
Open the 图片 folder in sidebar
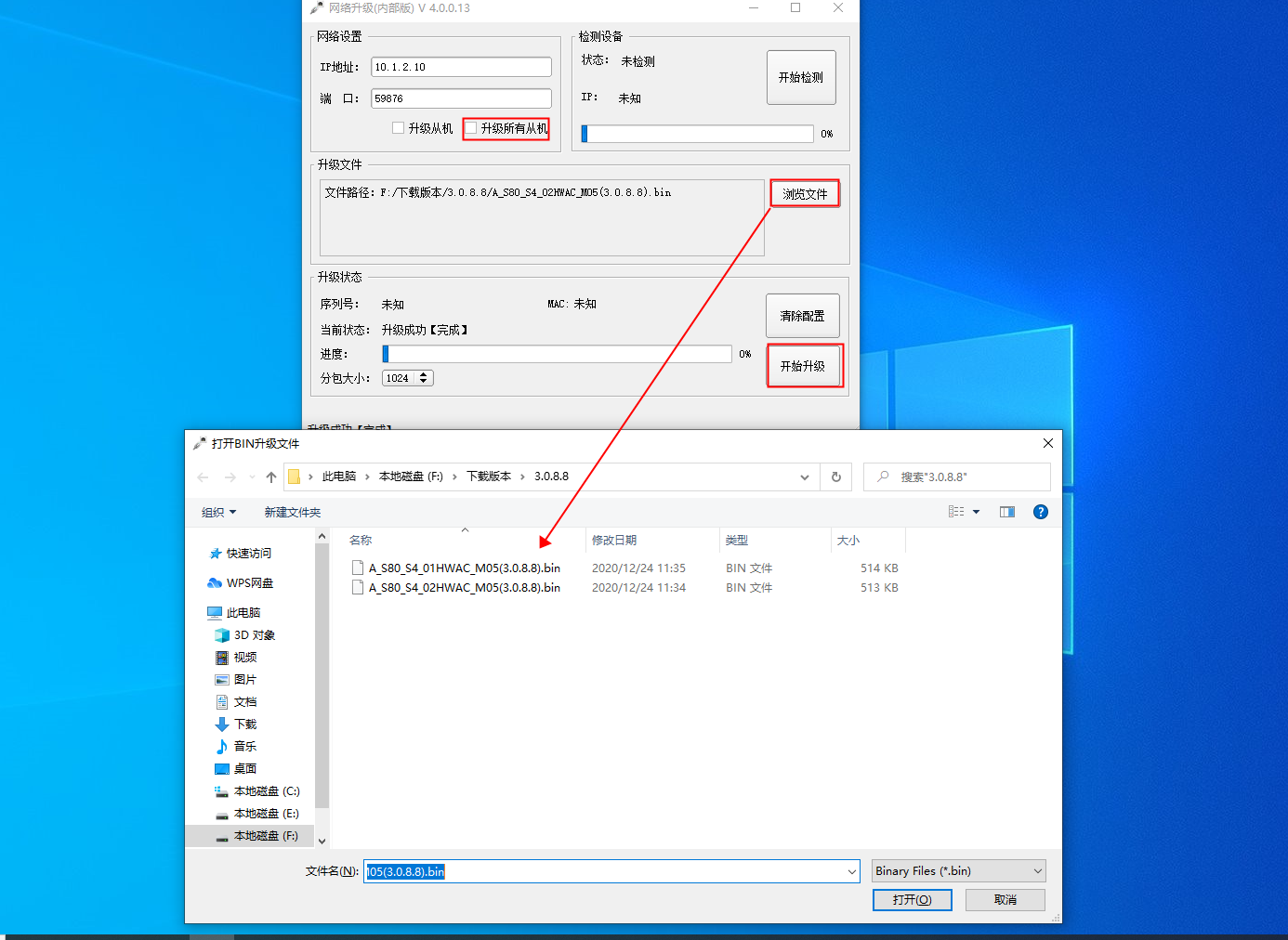(236, 680)
